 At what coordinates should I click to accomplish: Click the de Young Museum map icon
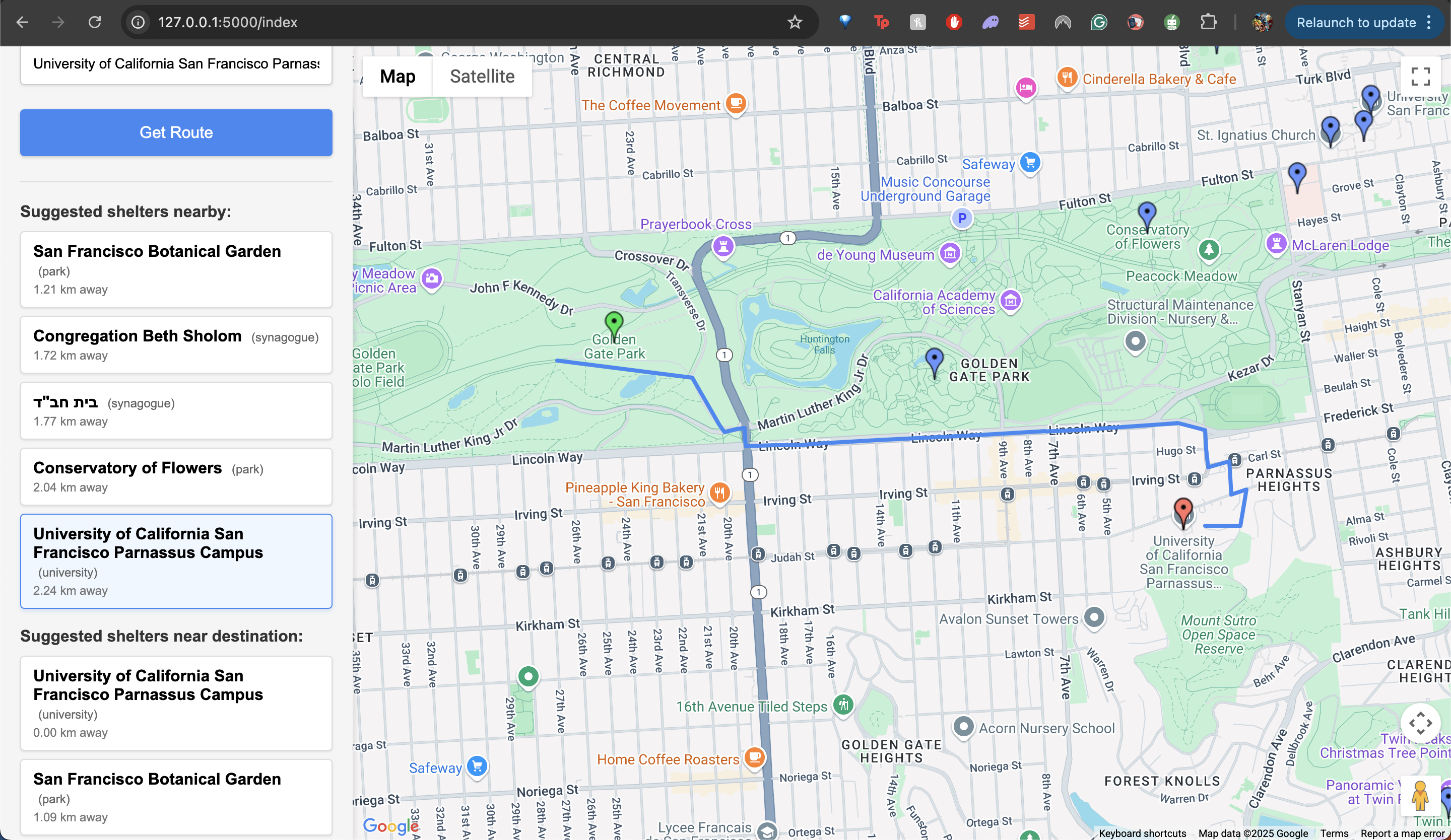[950, 253]
